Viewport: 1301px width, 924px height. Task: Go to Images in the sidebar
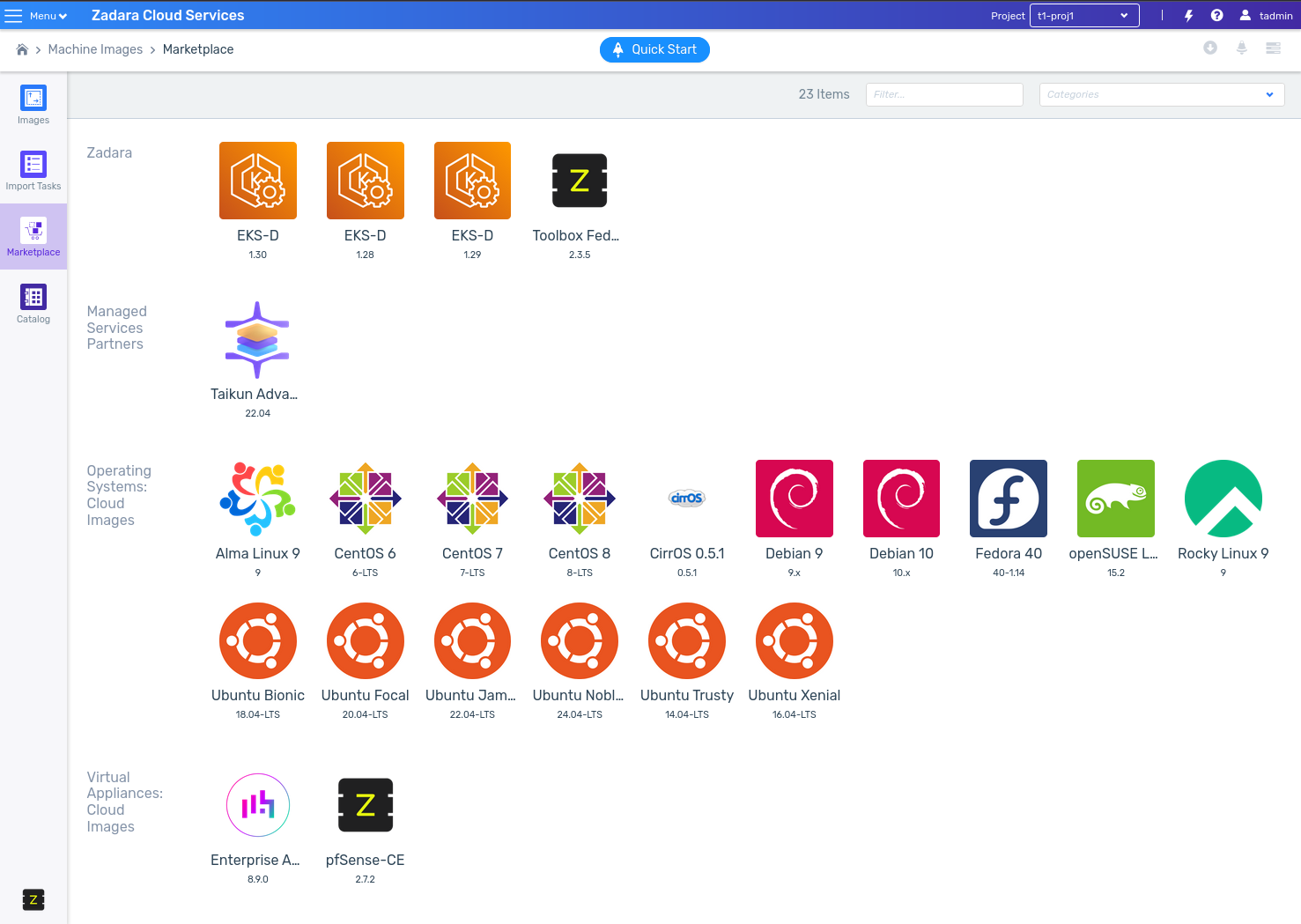[33, 105]
